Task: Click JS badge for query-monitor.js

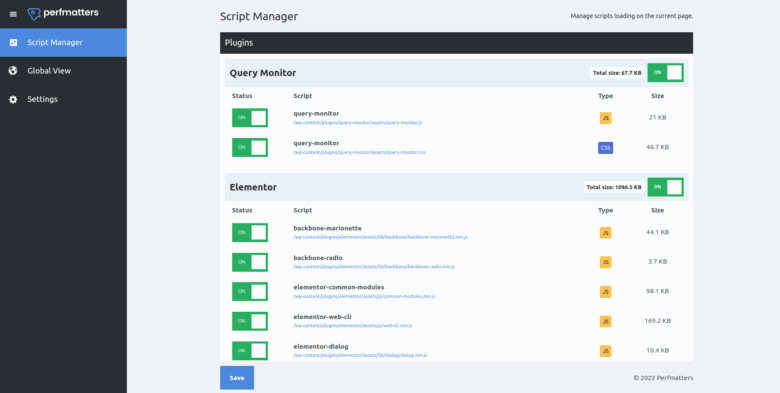Action: [x=605, y=118]
